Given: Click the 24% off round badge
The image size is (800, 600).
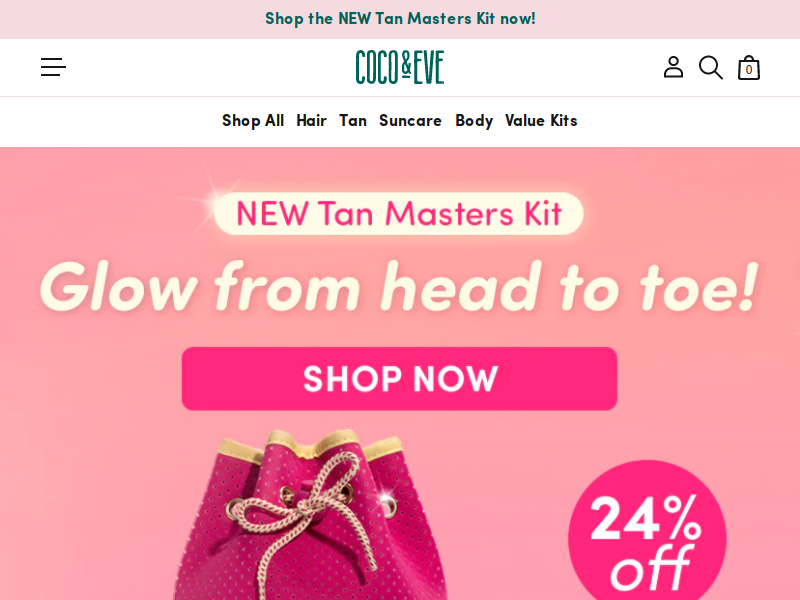Looking at the screenshot, I should (x=647, y=533).
